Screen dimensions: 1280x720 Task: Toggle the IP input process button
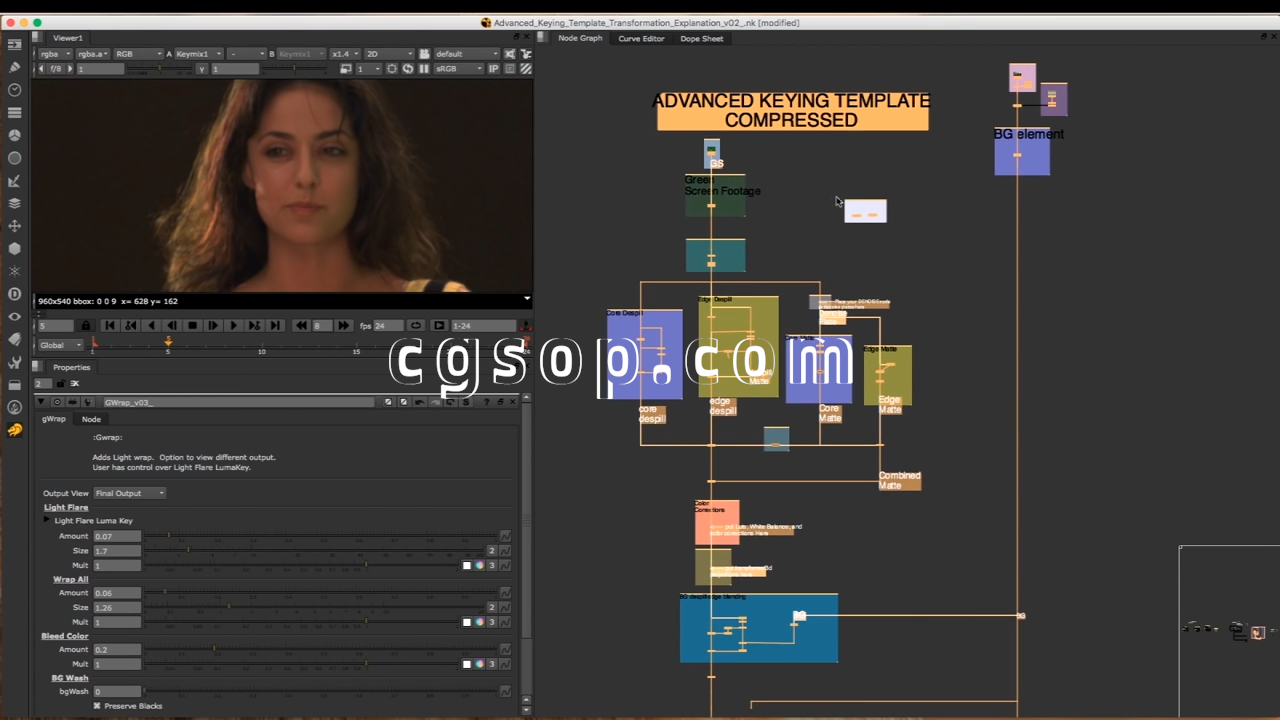pyautogui.click(x=493, y=69)
